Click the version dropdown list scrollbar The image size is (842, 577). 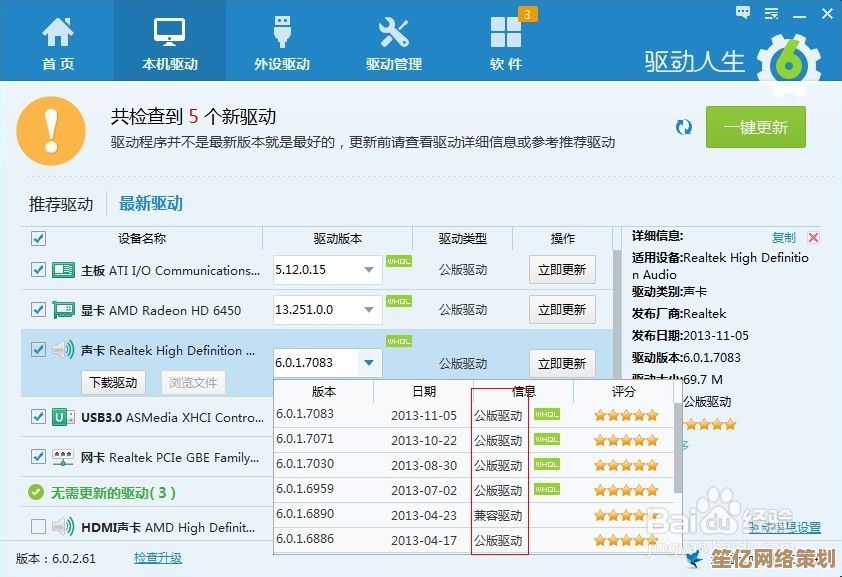pyautogui.click(x=678, y=448)
